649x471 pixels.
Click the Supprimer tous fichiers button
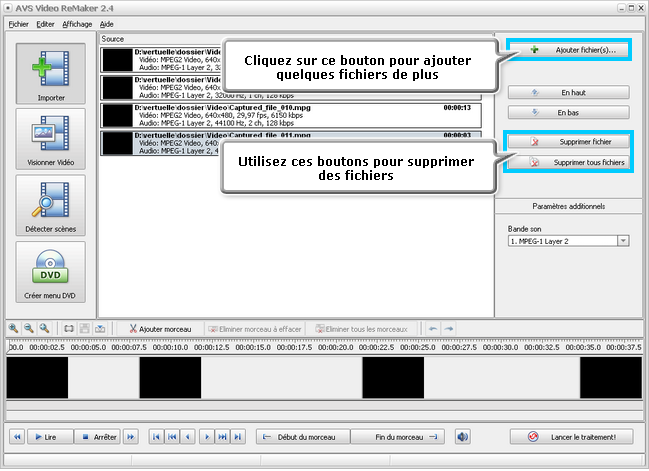pos(569,162)
